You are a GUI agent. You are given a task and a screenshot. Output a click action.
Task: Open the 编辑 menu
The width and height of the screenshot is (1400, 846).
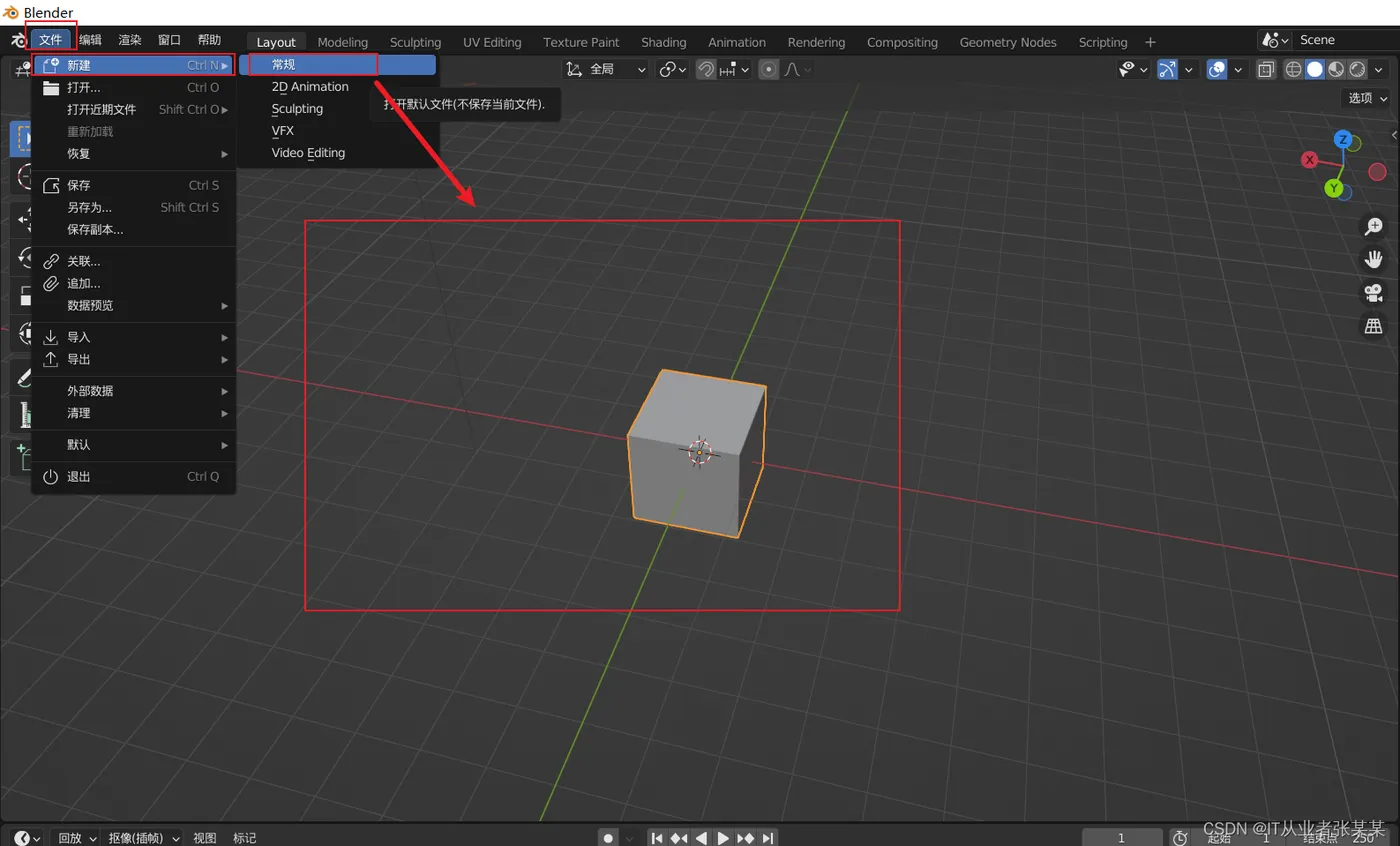coord(91,40)
